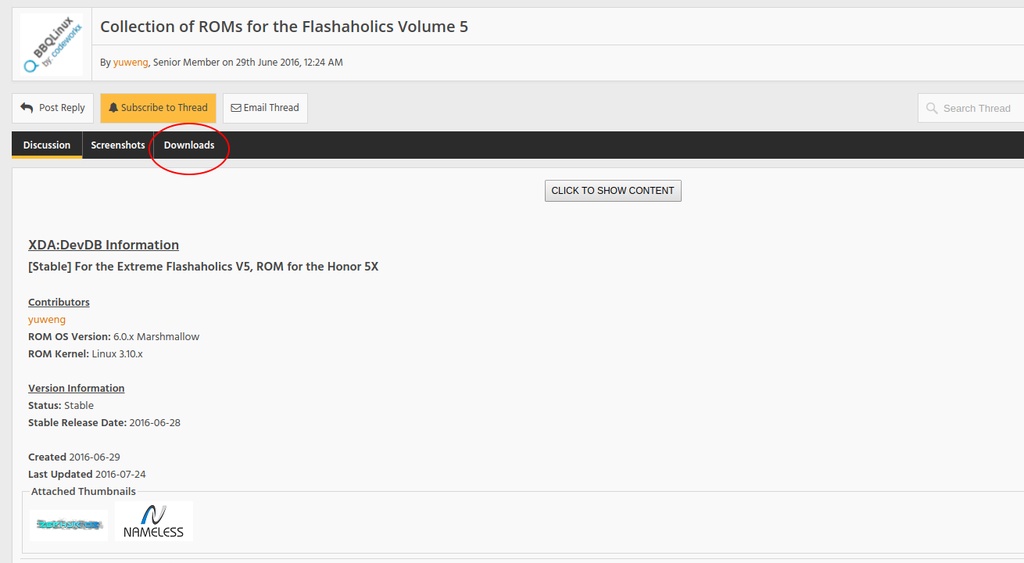Click the magnifier icon in Search Thread
The image size is (1024, 563).
pyautogui.click(x=932, y=108)
